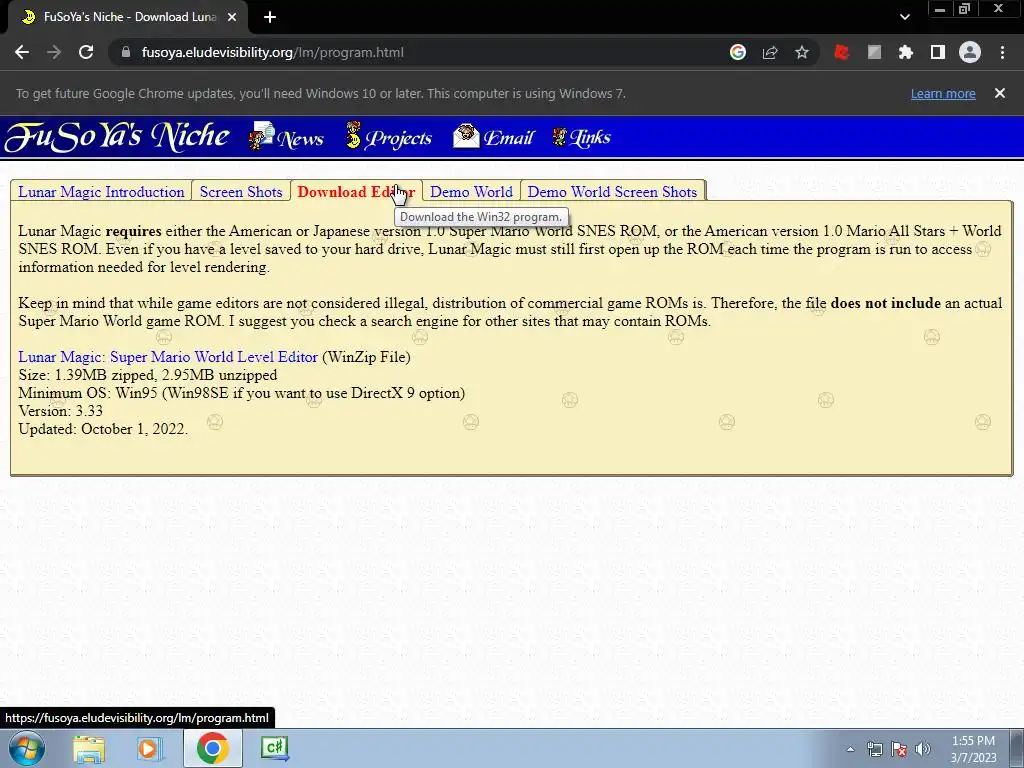Screen dimensions: 1024x768
Task: Click the FuSoYa's Niche logo
Action: 118,136
